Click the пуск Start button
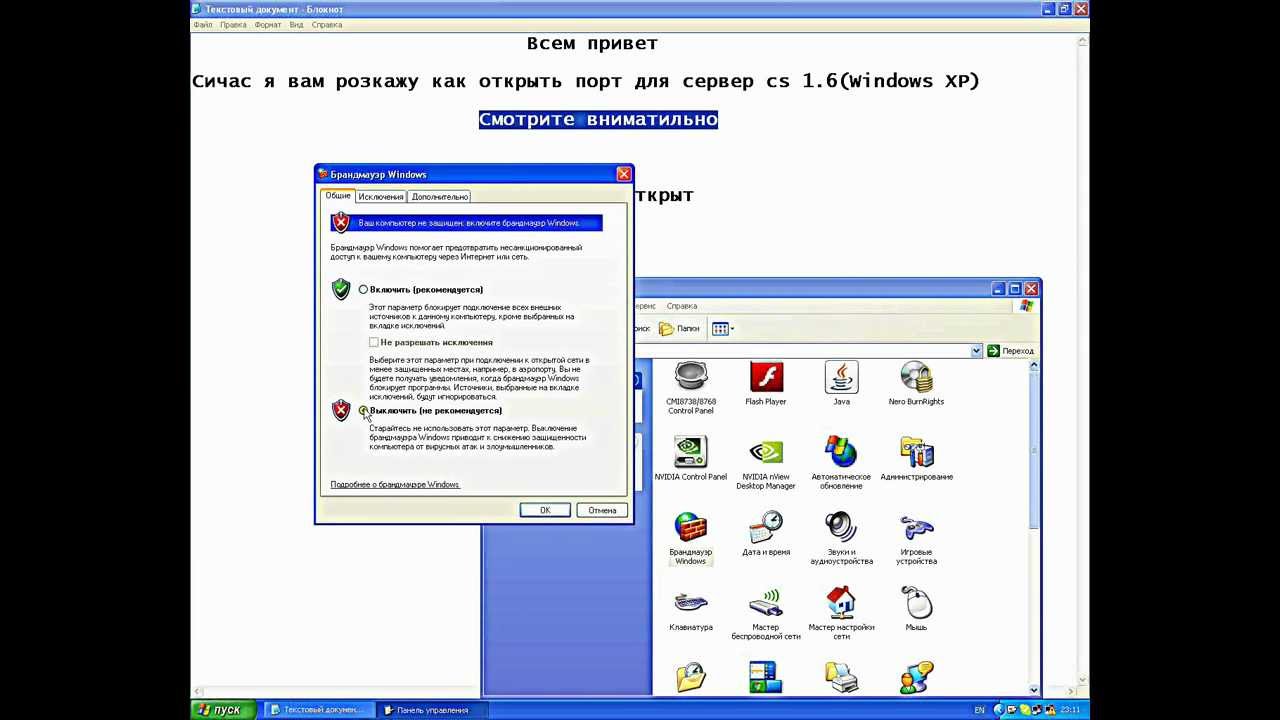 pyautogui.click(x=221, y=710)
